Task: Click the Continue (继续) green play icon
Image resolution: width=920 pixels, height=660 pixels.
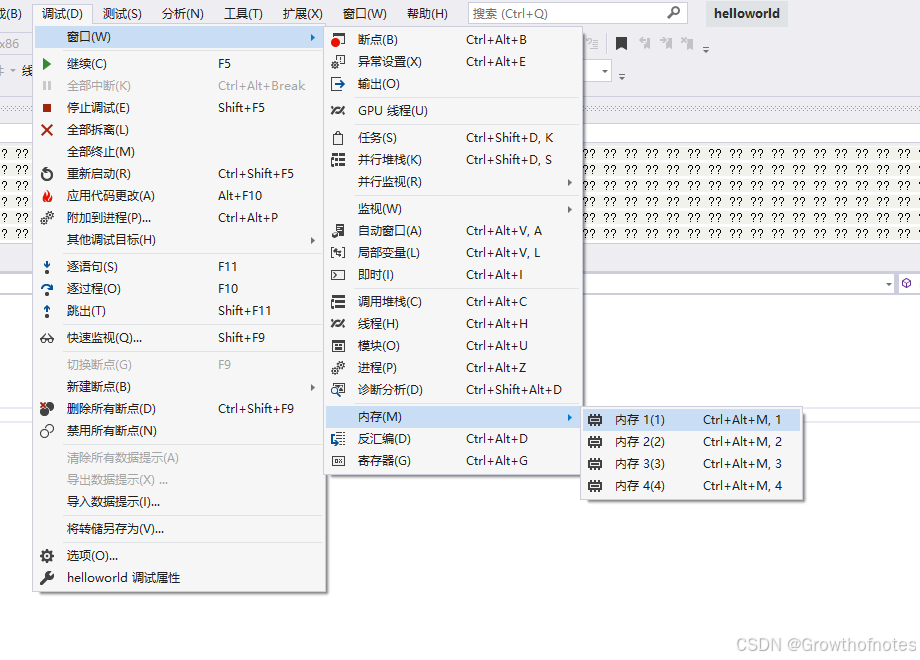Action: click(47, 64)
